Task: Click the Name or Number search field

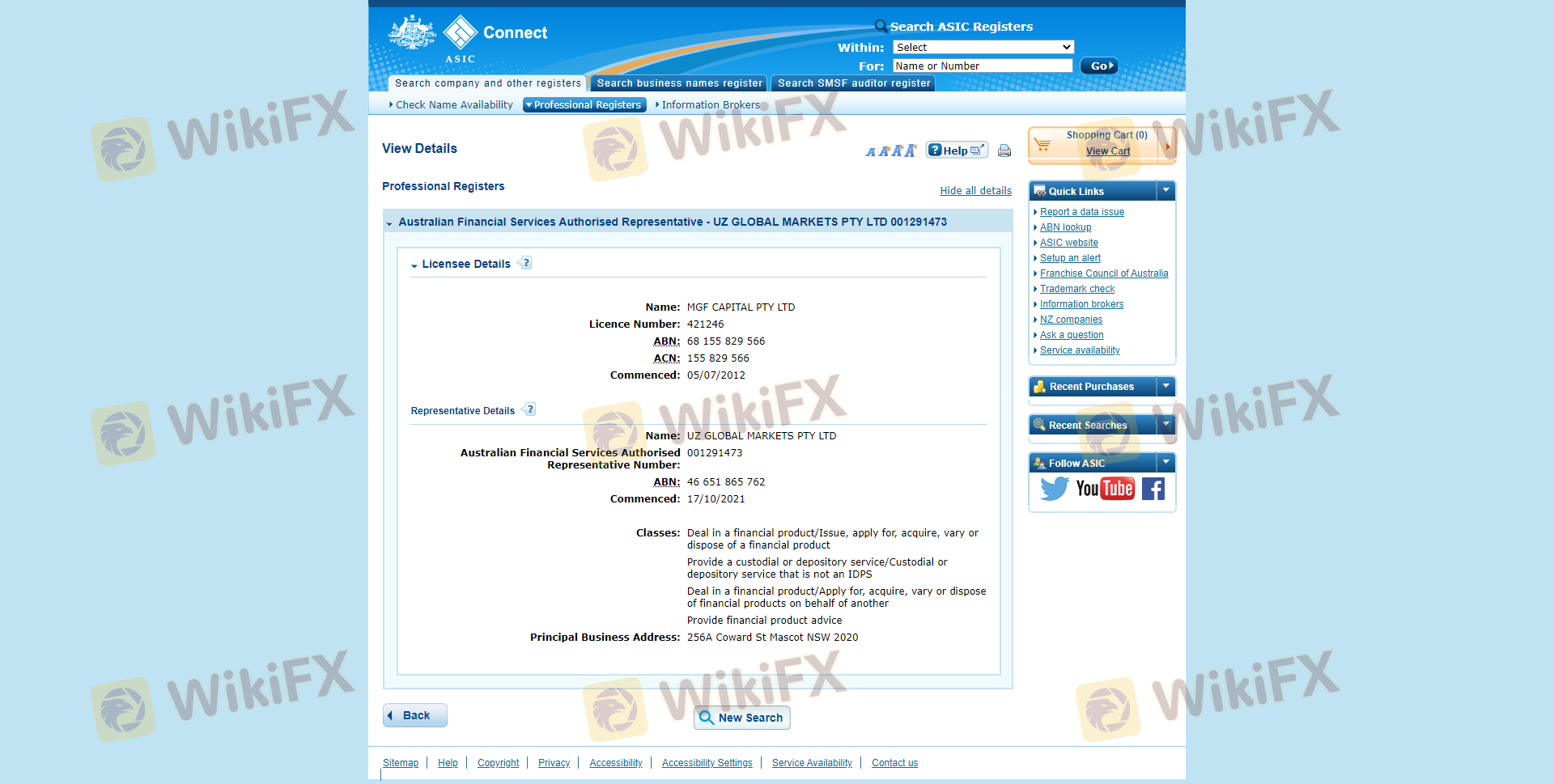Action: point(982,66)
